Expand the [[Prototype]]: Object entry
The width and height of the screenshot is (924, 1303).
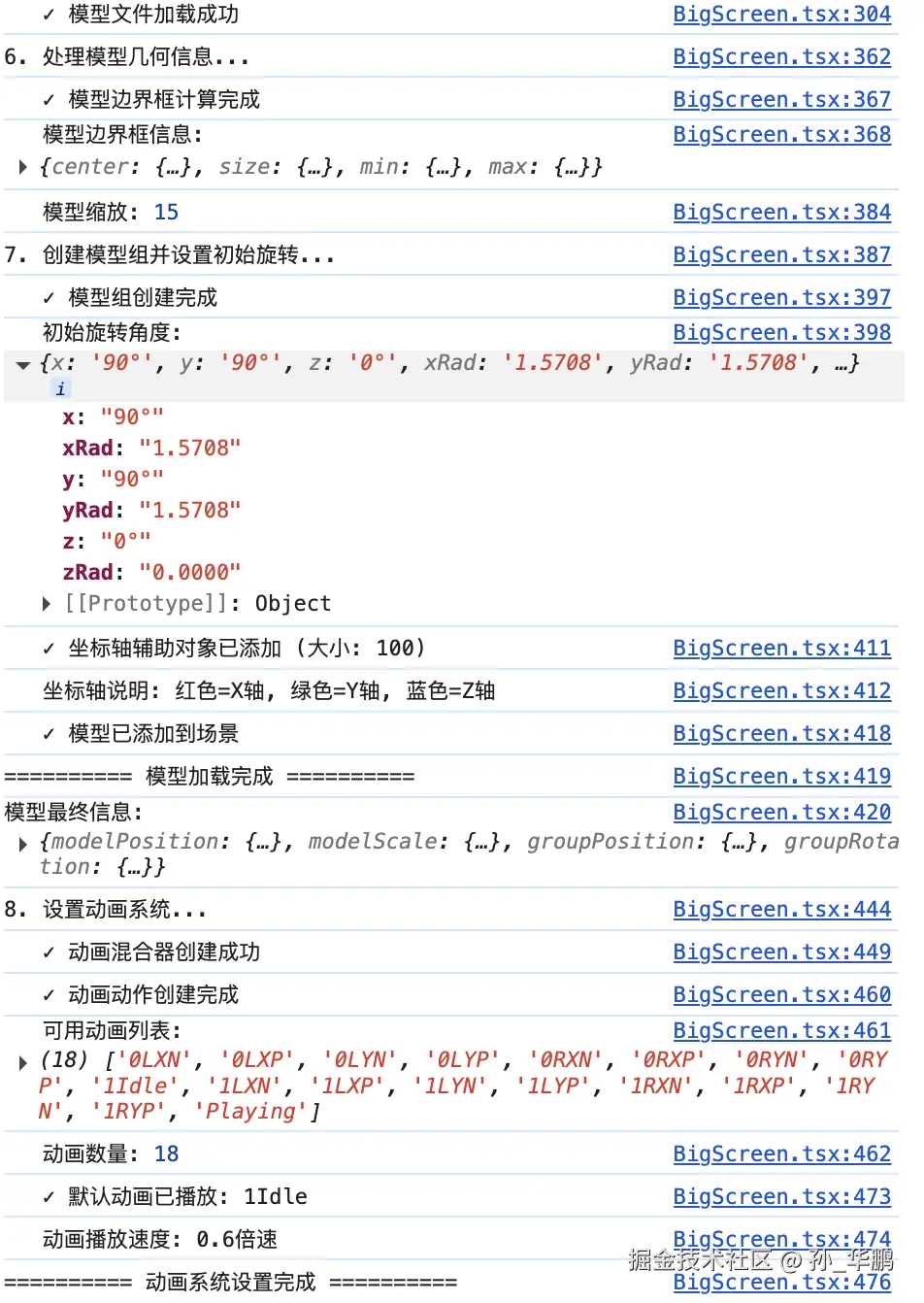click(47, 603)
